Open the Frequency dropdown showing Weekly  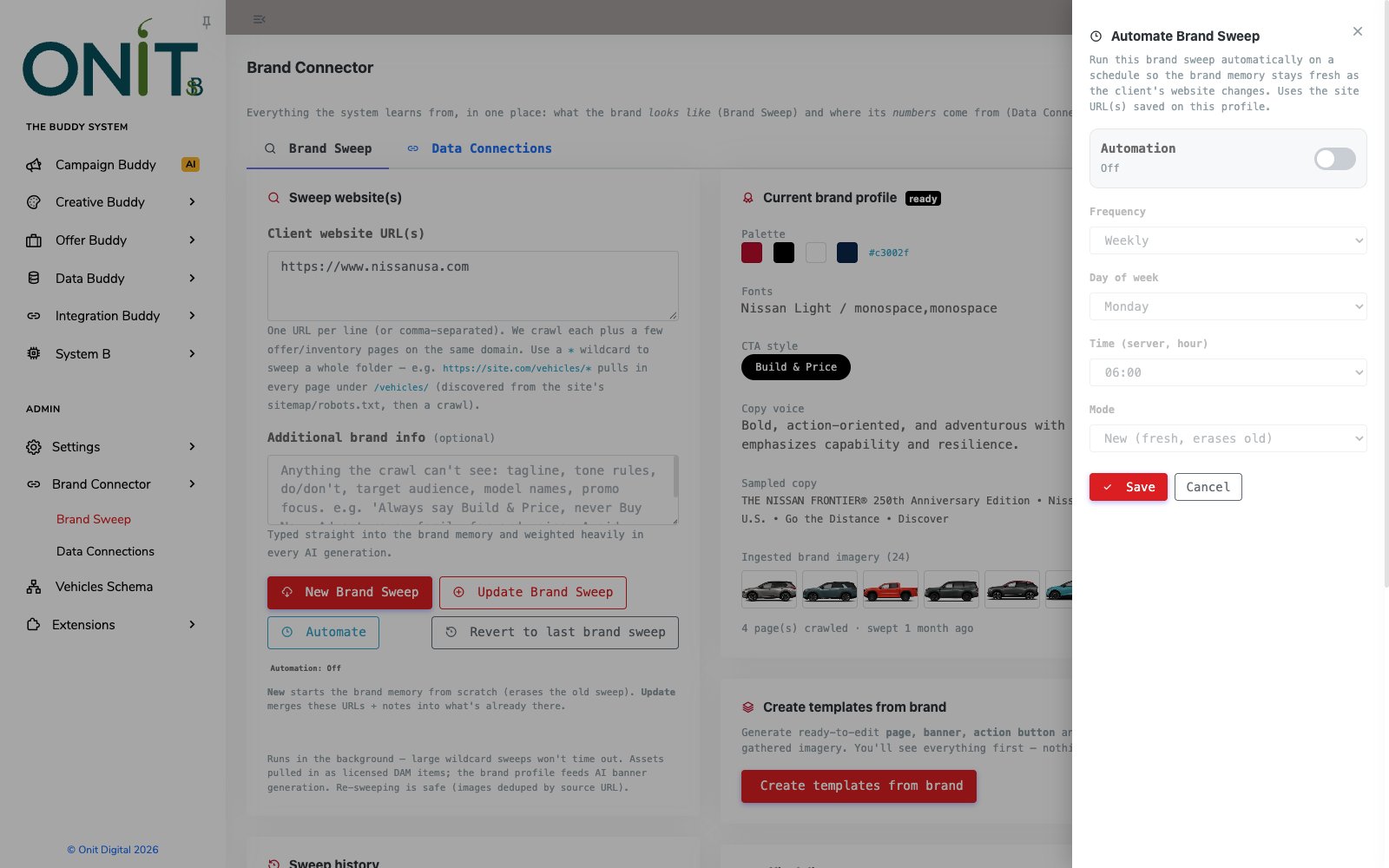pyautogui.click(x=1228, y=240)
